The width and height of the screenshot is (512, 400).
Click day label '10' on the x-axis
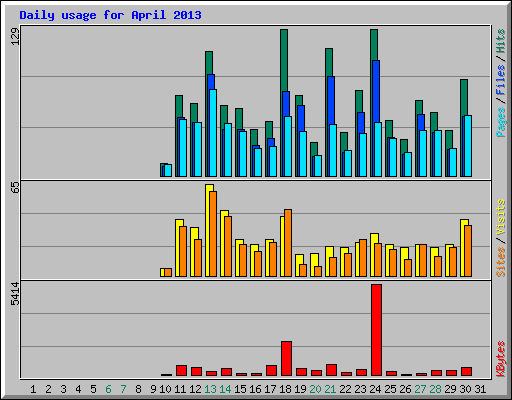click(165, 389)
